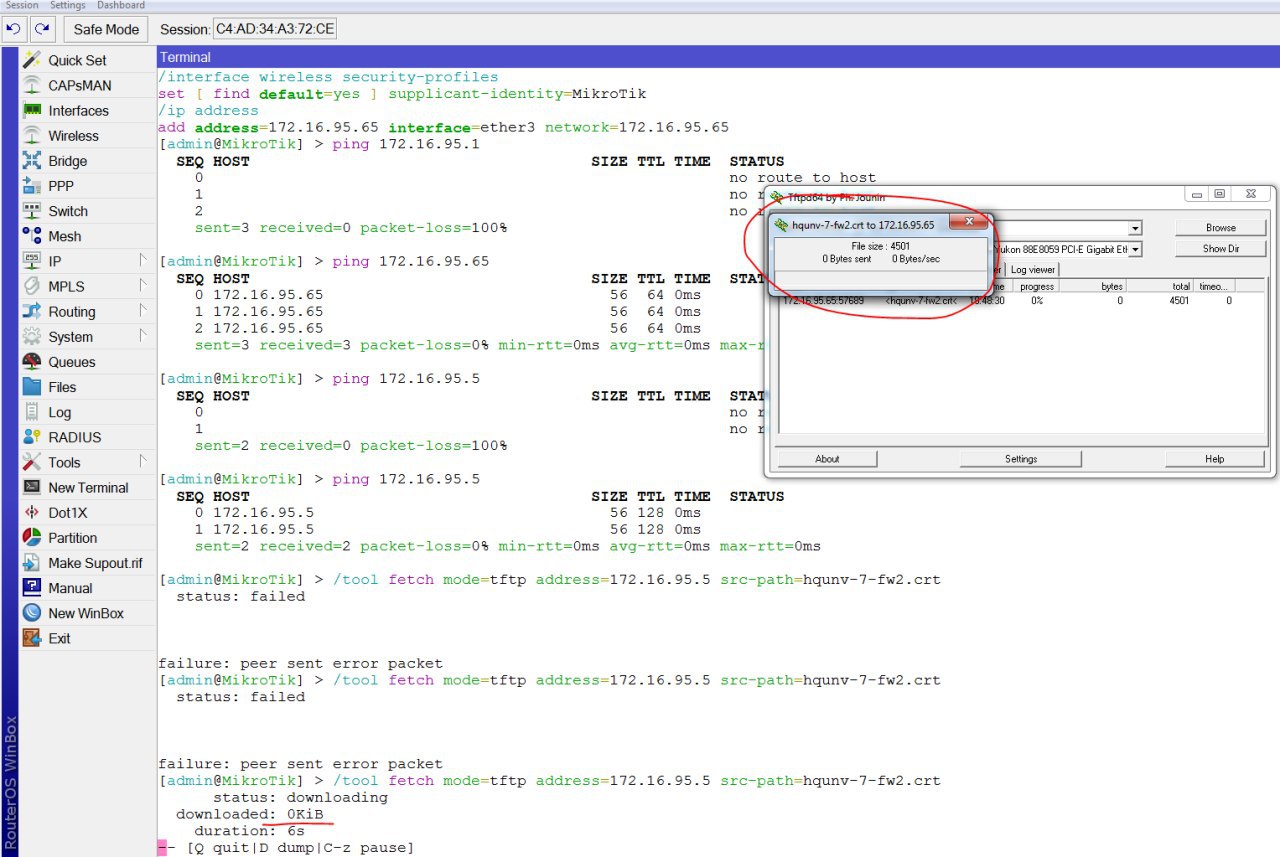Screen dimensions: 1280x857
Task: Click the '0 Bytes sent' text in popup
Action: (847, 259)
